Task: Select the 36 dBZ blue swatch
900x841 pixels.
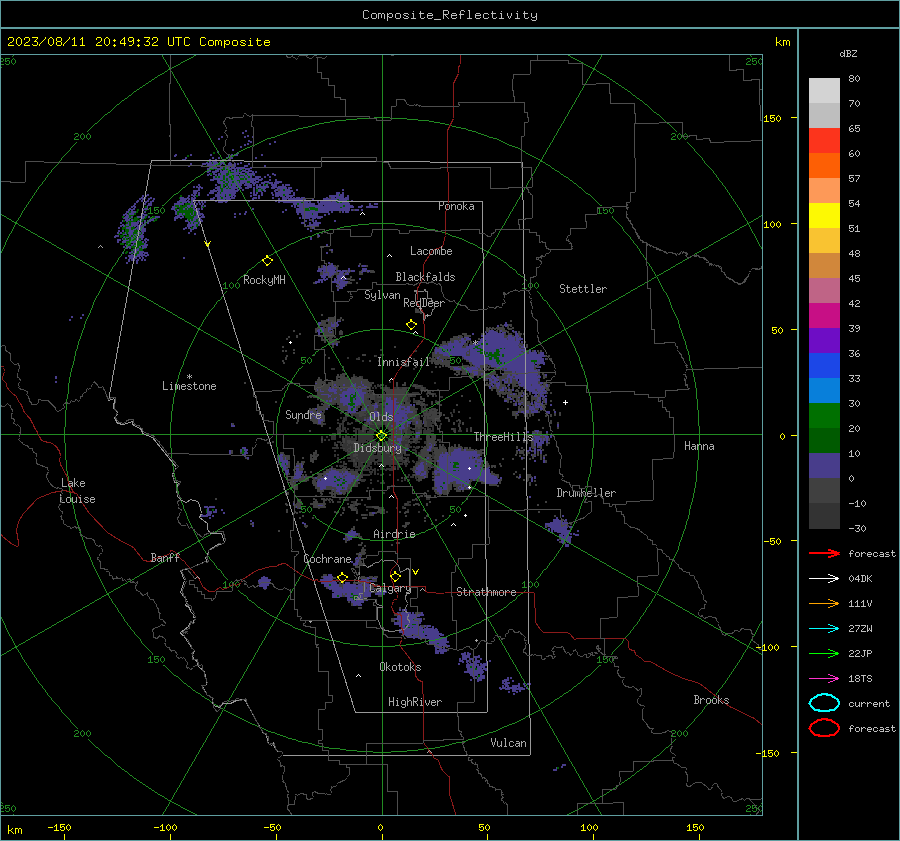Action: [x=824, y=365]
